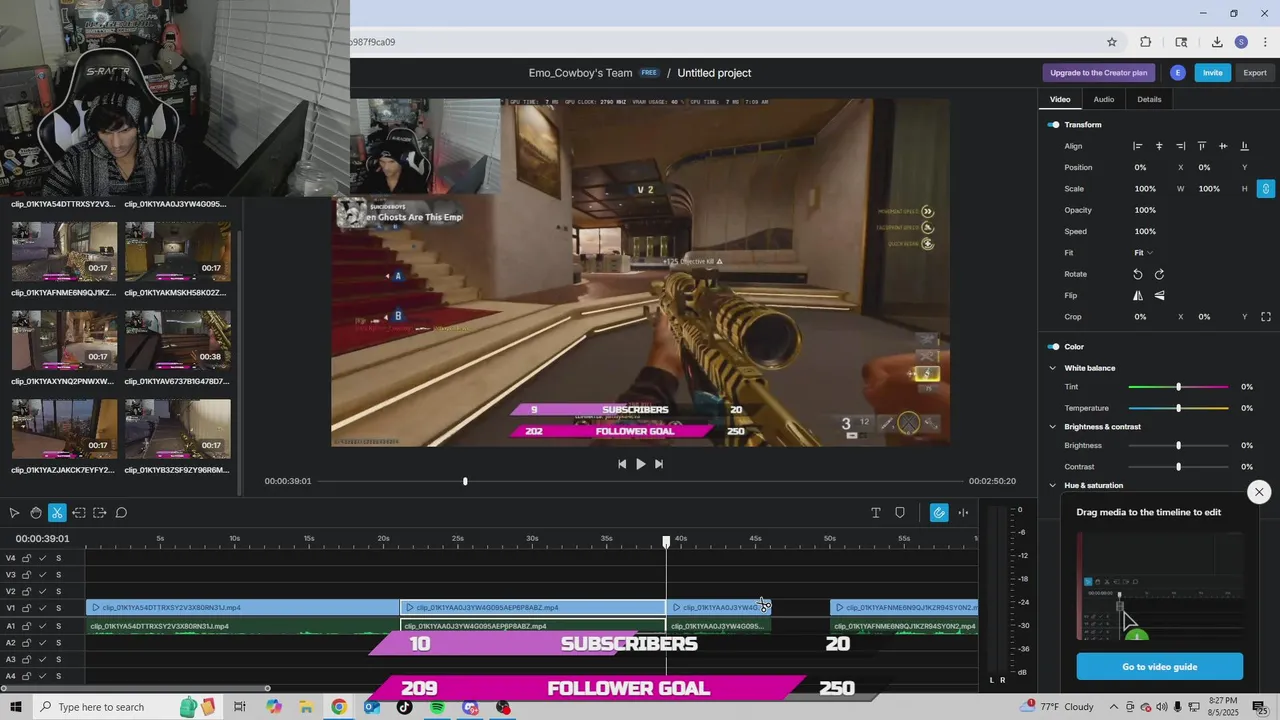Toggle lock on track A1
This screenshot has height=720, width=1280.
tap(27, 626)
